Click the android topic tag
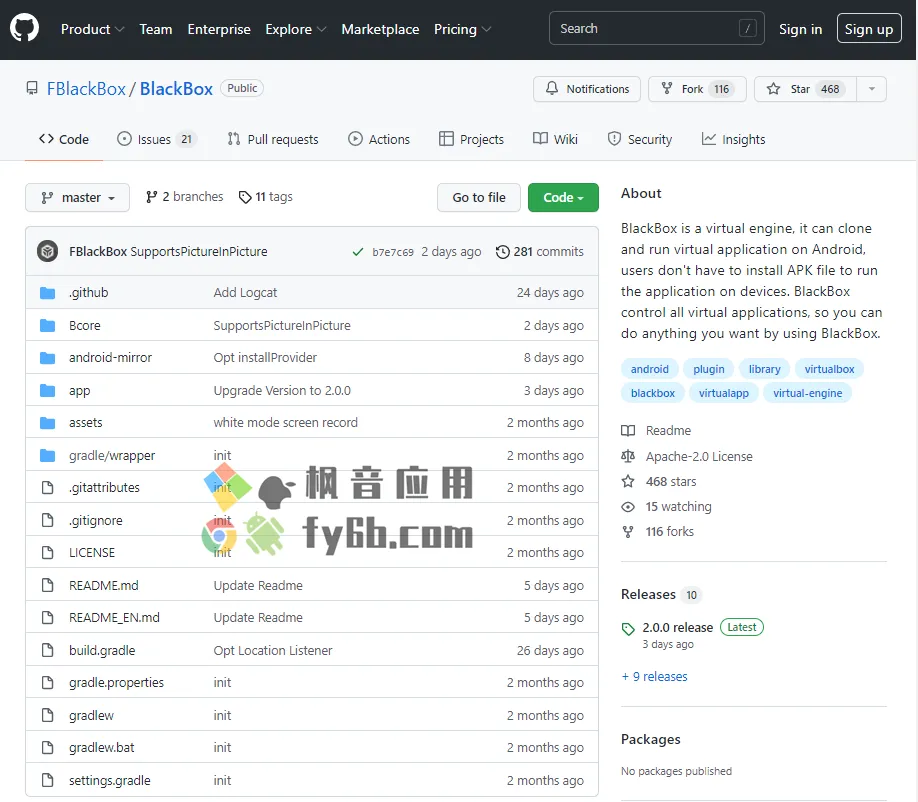 click(x=650, y=369)
